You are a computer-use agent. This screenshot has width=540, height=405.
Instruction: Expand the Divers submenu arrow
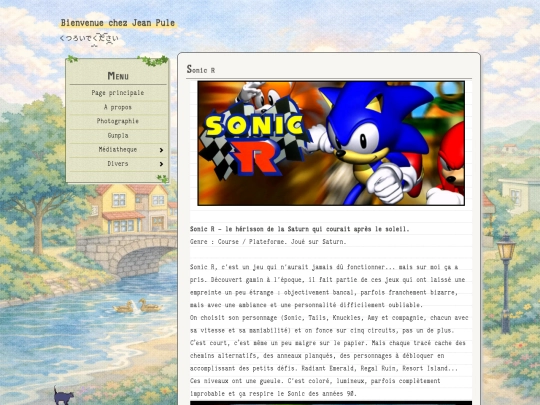click(x=161, y=164)
